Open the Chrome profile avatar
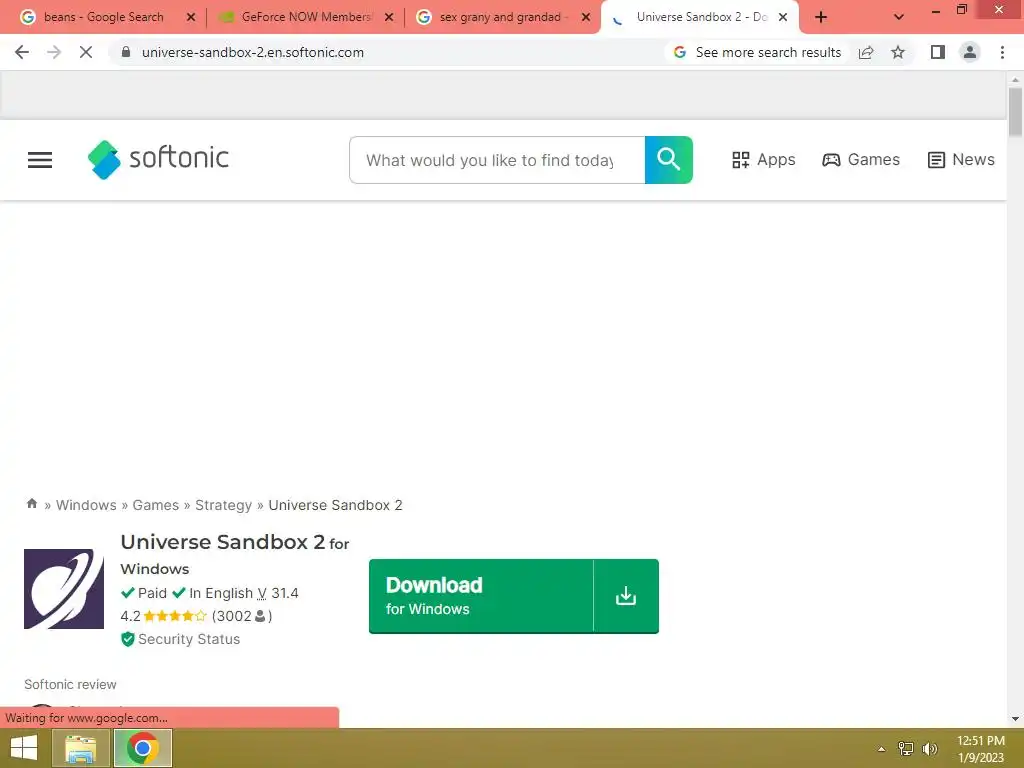Viewport: 1024px width, 768px height. pos(970,52)
